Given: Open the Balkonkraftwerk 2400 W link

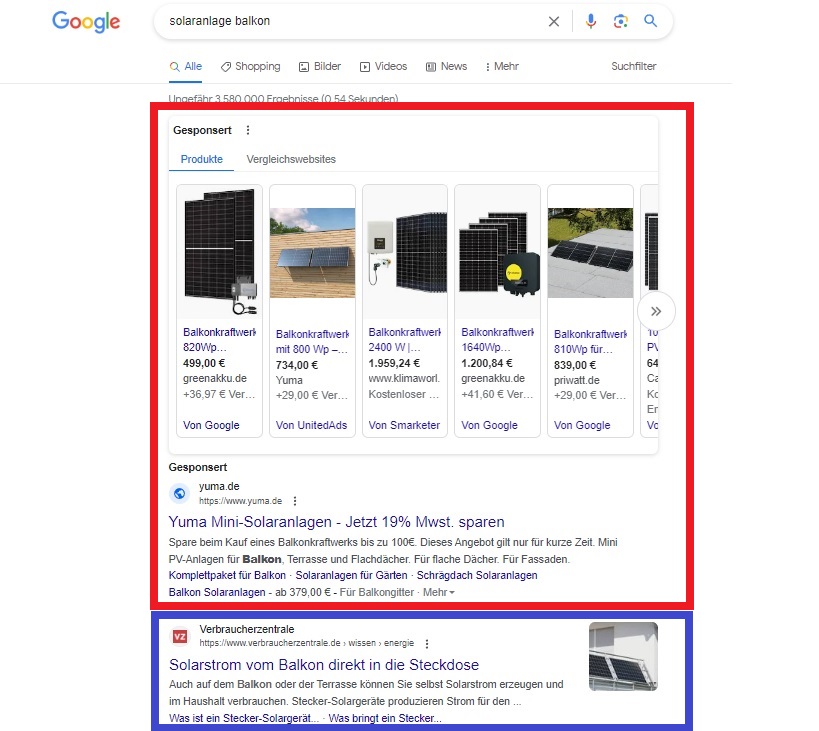Looking at the screenshot, I should tap(405, 339).
